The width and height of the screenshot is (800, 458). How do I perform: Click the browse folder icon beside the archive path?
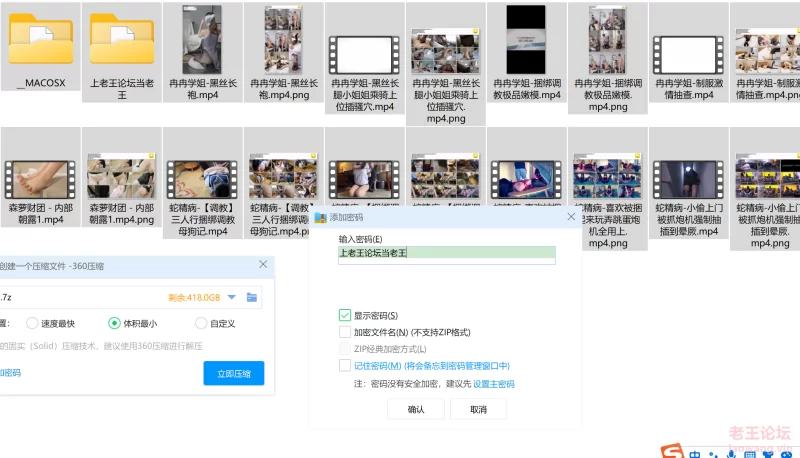[x=253, y=297]
